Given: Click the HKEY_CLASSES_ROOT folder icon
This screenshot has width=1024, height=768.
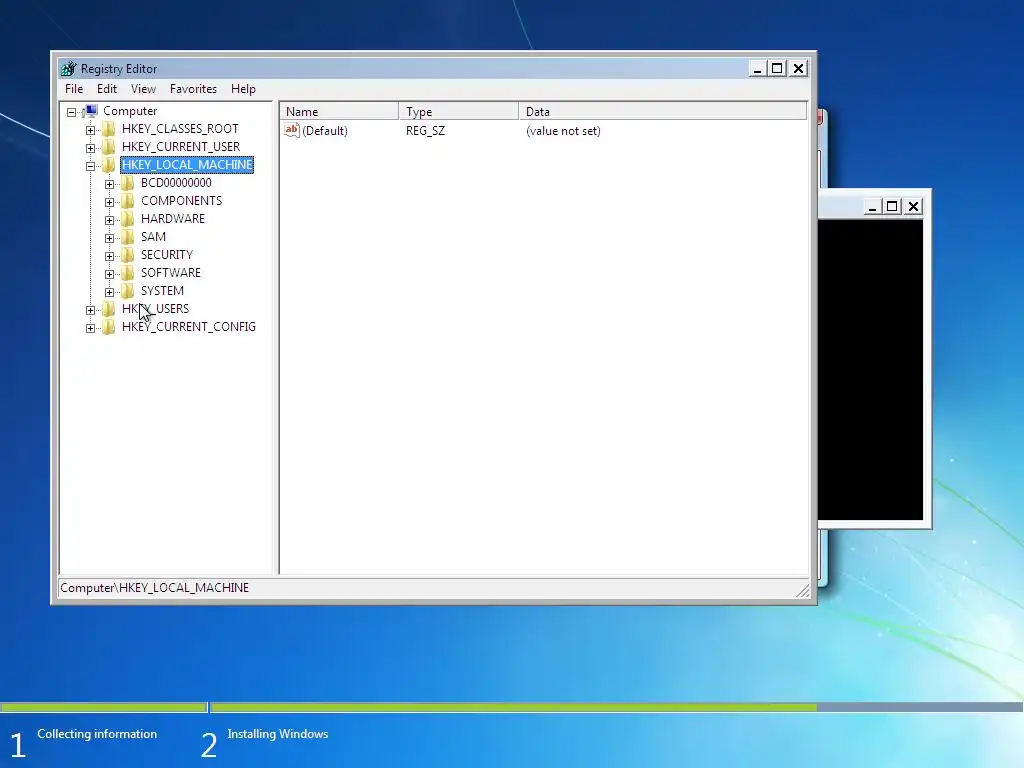Looking at the screenshot, I should point(109,129).
